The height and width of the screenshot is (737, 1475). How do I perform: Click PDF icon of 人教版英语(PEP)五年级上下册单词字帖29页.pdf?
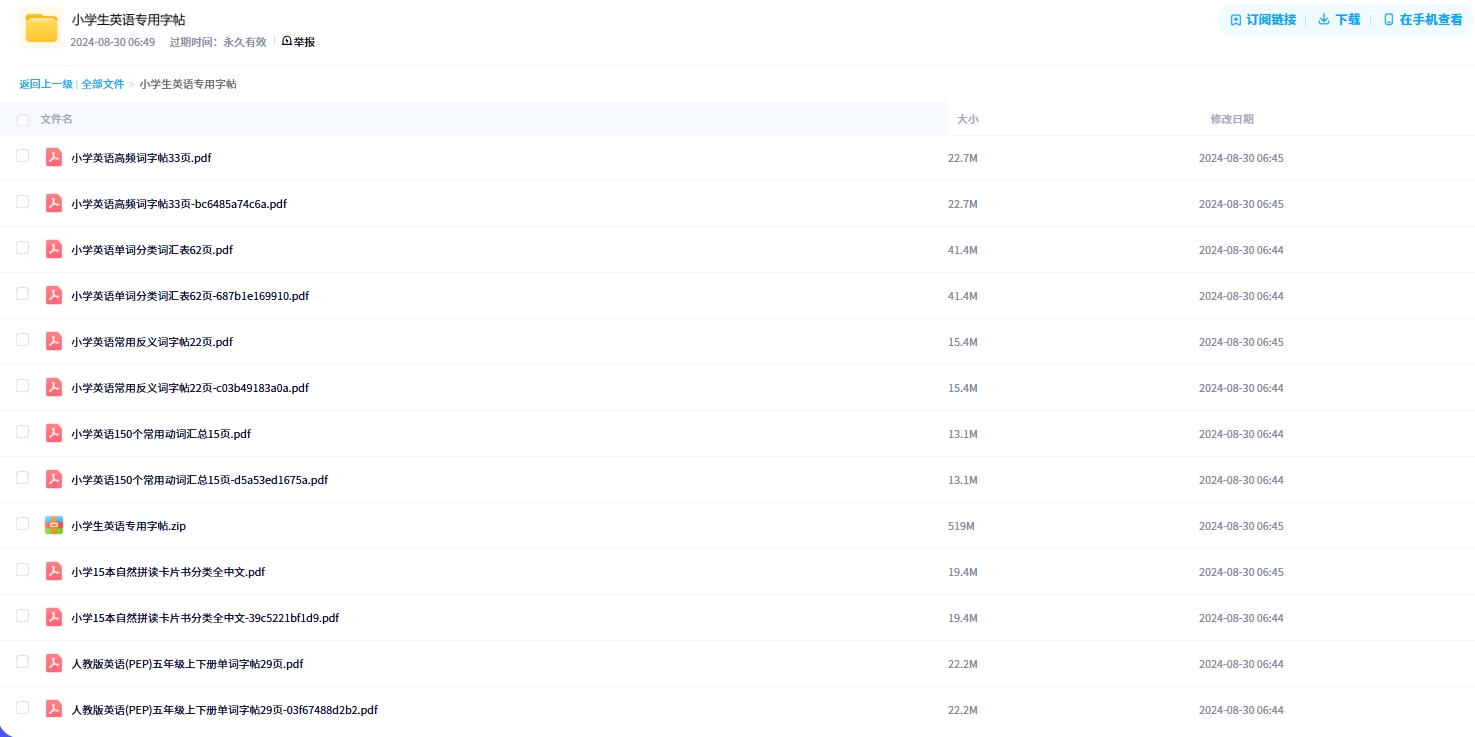[x=54, y=663]
